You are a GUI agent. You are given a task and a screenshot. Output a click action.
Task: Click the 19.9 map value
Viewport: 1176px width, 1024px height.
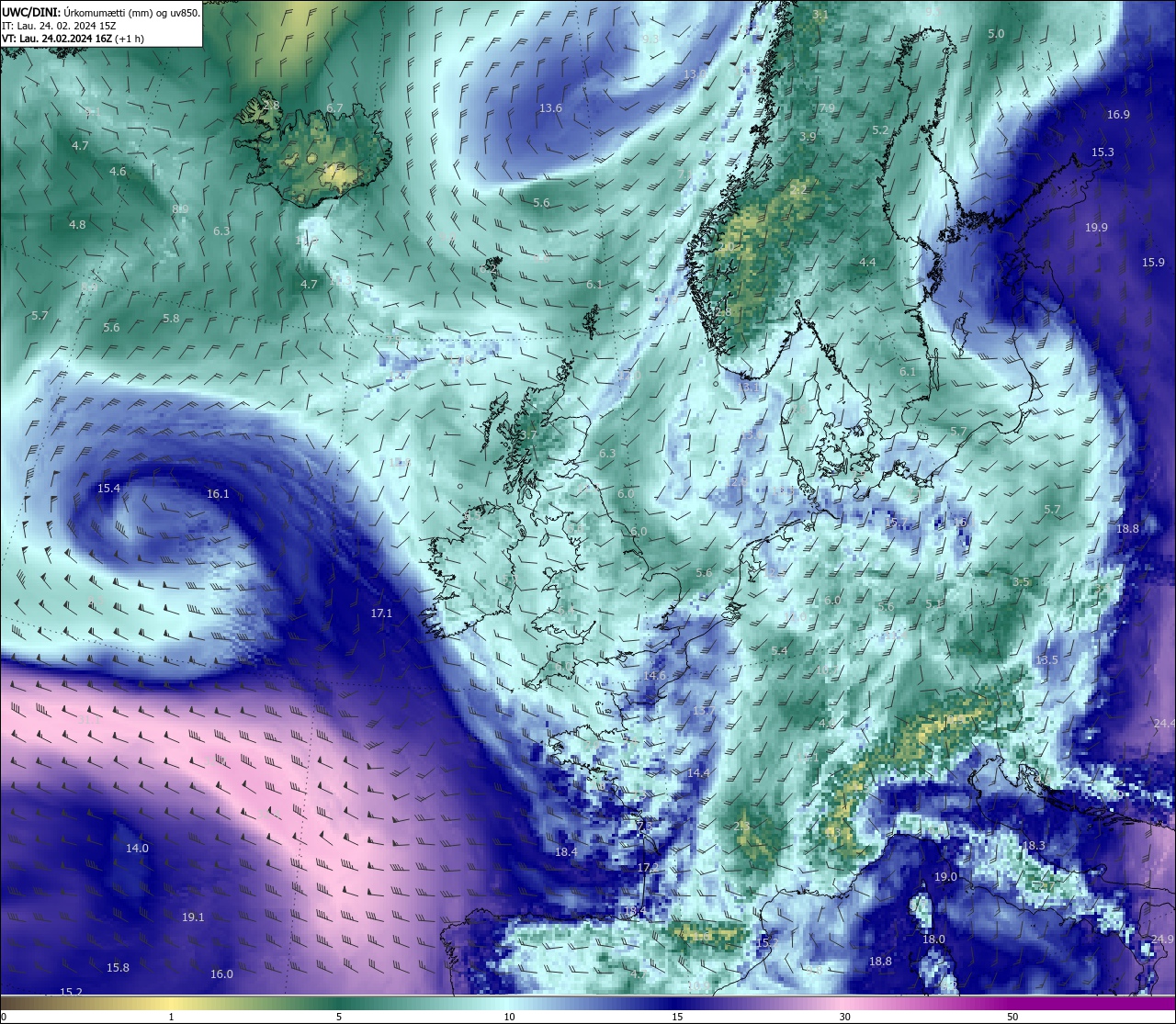point(1096,228)
